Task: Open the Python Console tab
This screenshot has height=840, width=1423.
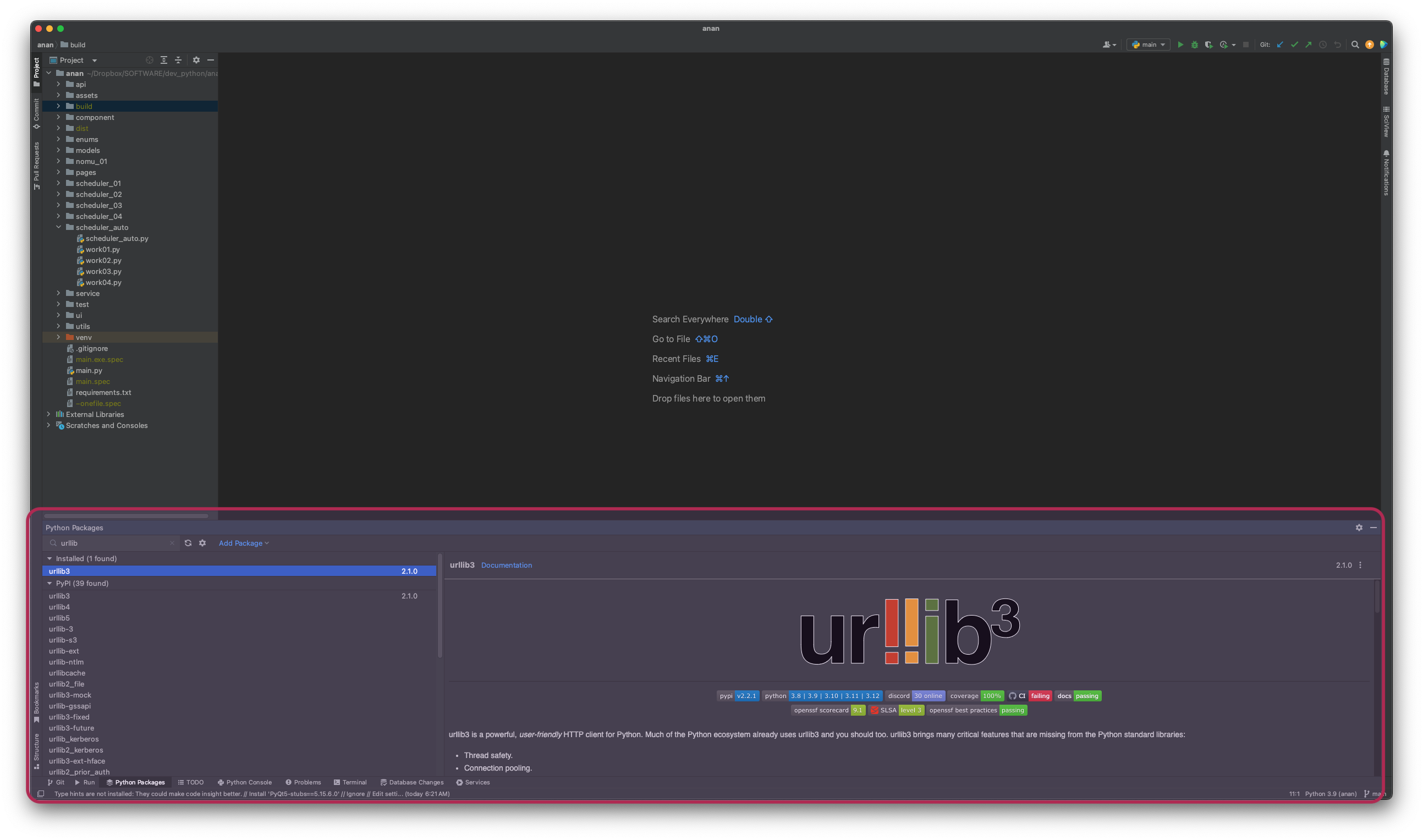Action: [245, 782]
